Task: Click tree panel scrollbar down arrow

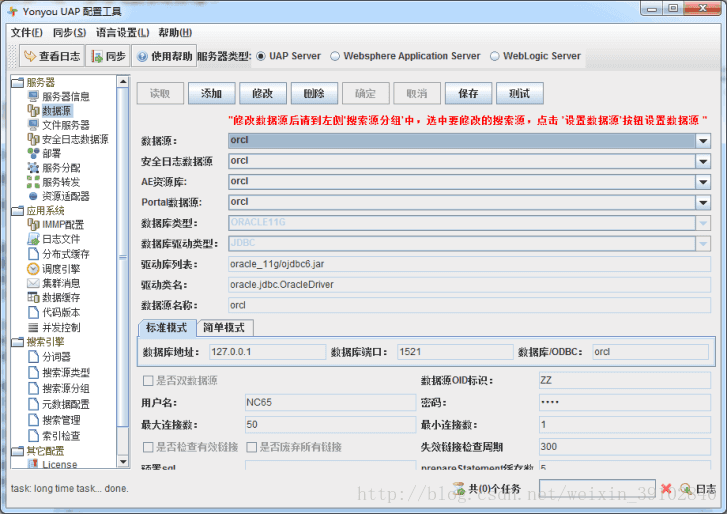Action: click(x=123, y=462)
